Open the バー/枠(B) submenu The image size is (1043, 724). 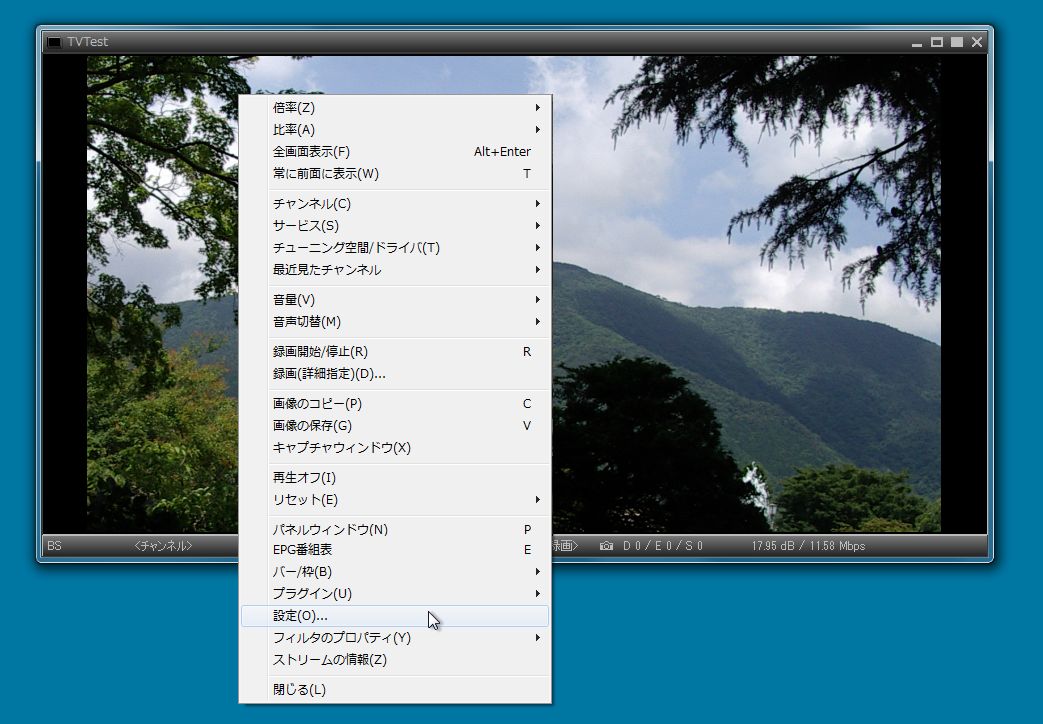(395, 572)
